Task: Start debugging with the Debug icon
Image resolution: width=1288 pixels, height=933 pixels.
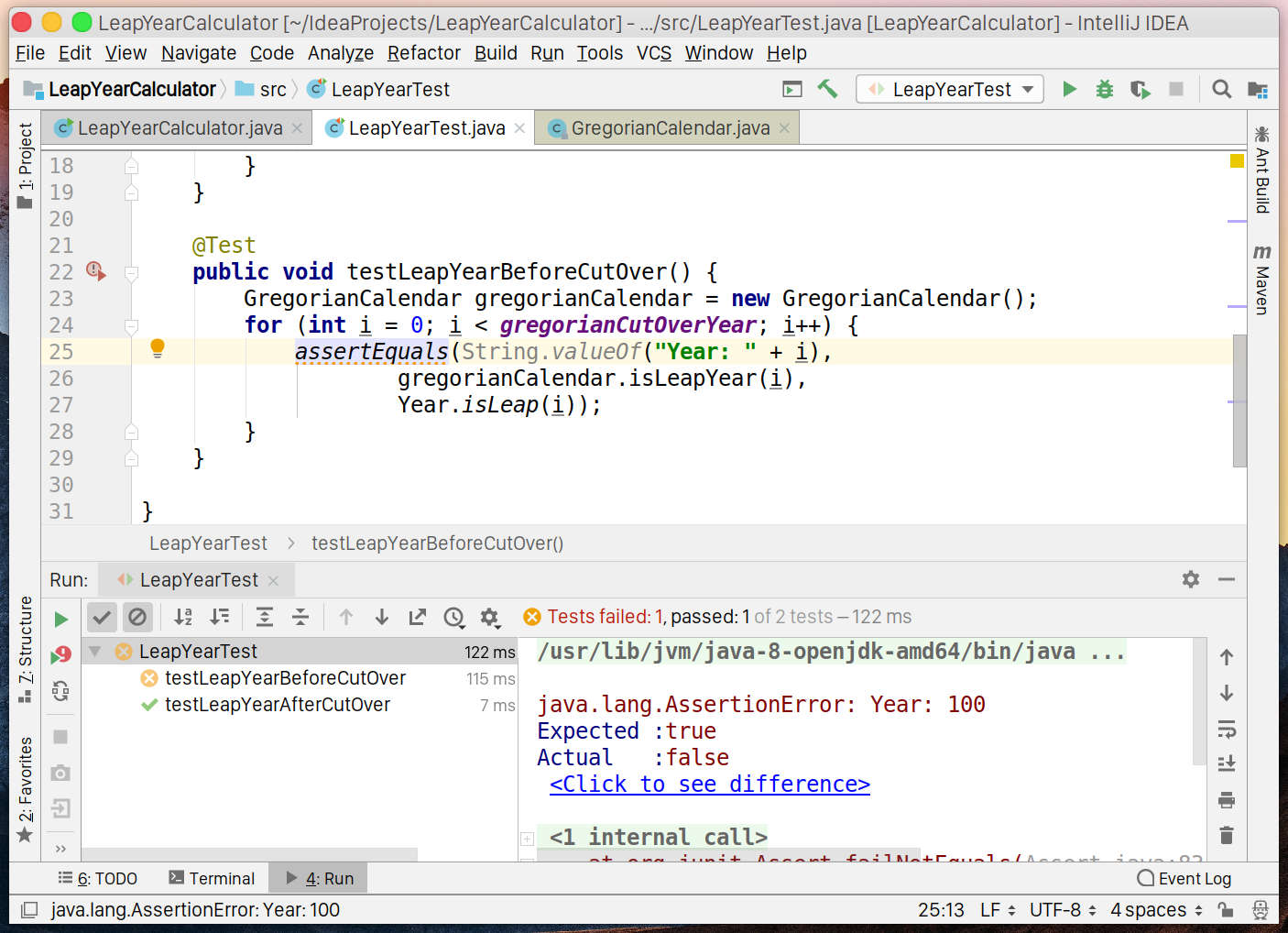Action: pyautogui.click(x=1104, y=89)
